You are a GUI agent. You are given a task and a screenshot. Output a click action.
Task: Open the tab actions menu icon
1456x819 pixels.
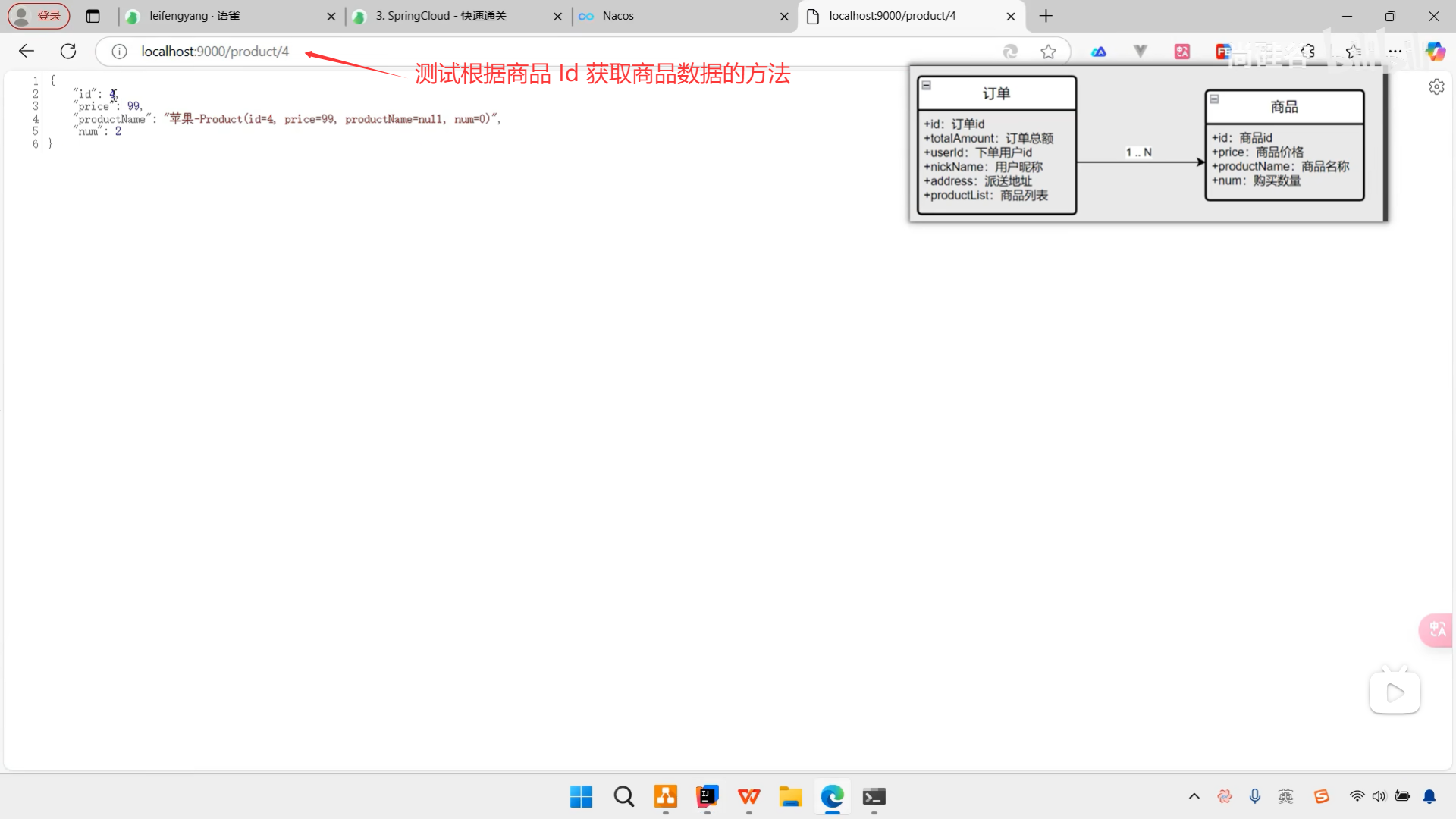(93, 16)
